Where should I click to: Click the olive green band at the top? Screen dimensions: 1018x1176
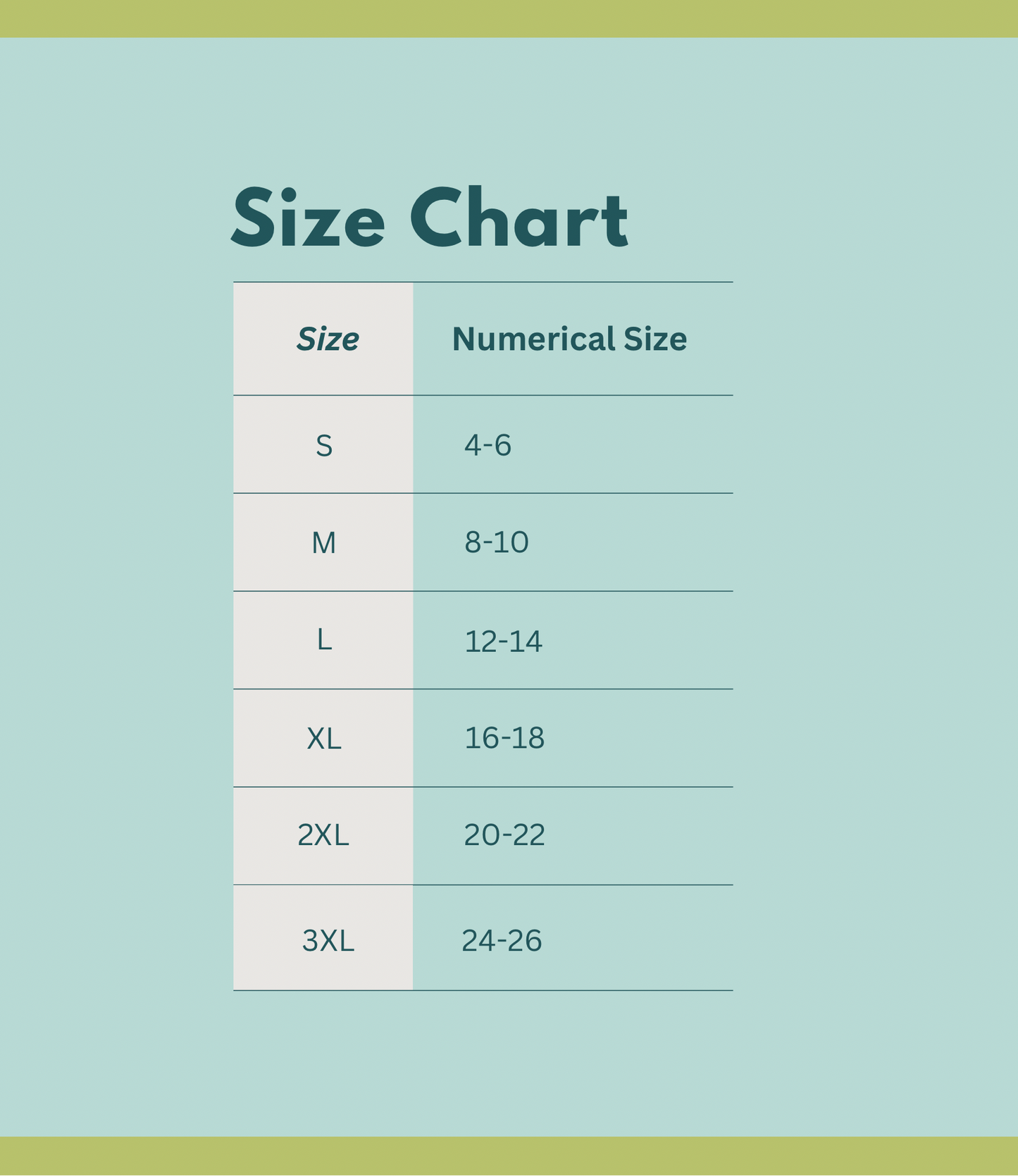click(x=509, y=18)
